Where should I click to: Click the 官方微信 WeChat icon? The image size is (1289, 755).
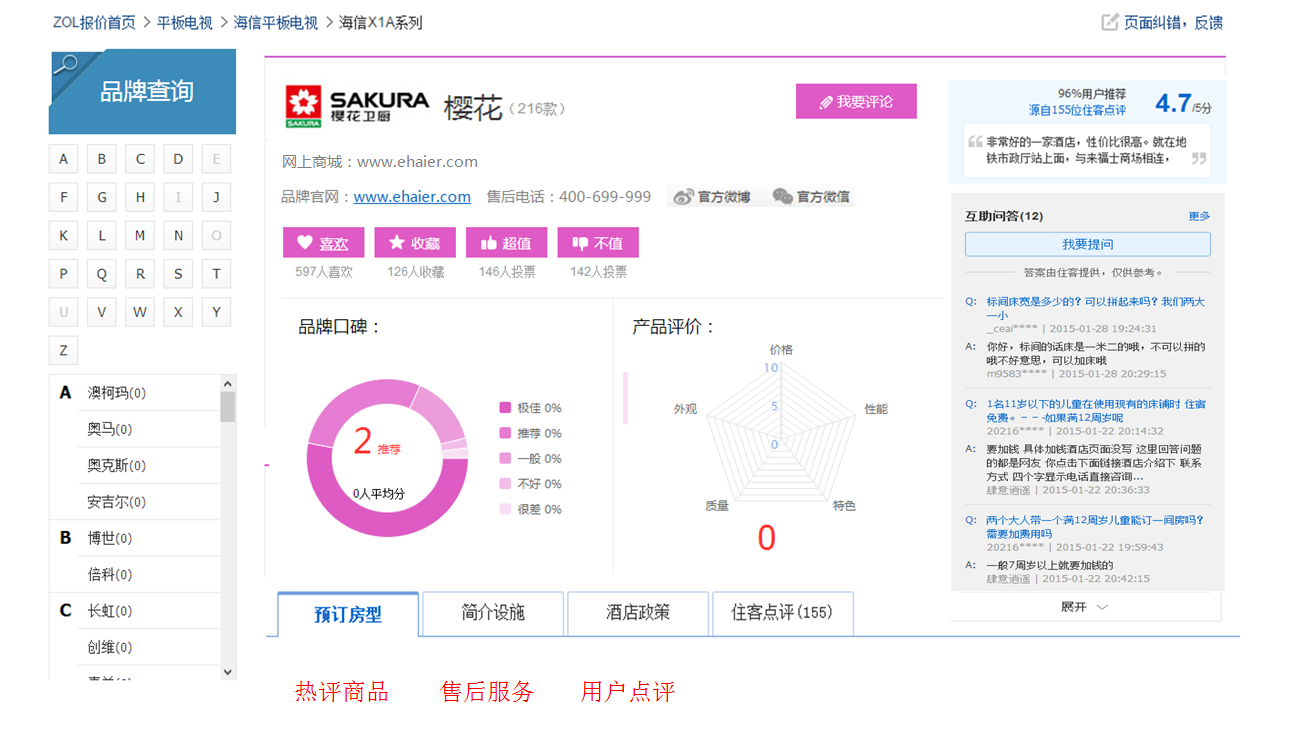click(x=782, y=197)
